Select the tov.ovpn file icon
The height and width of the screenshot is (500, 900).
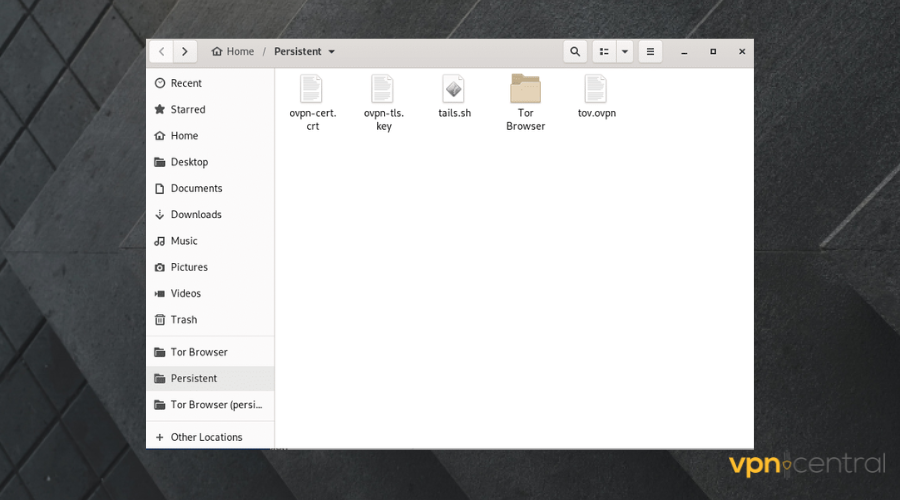pos(596,89)
